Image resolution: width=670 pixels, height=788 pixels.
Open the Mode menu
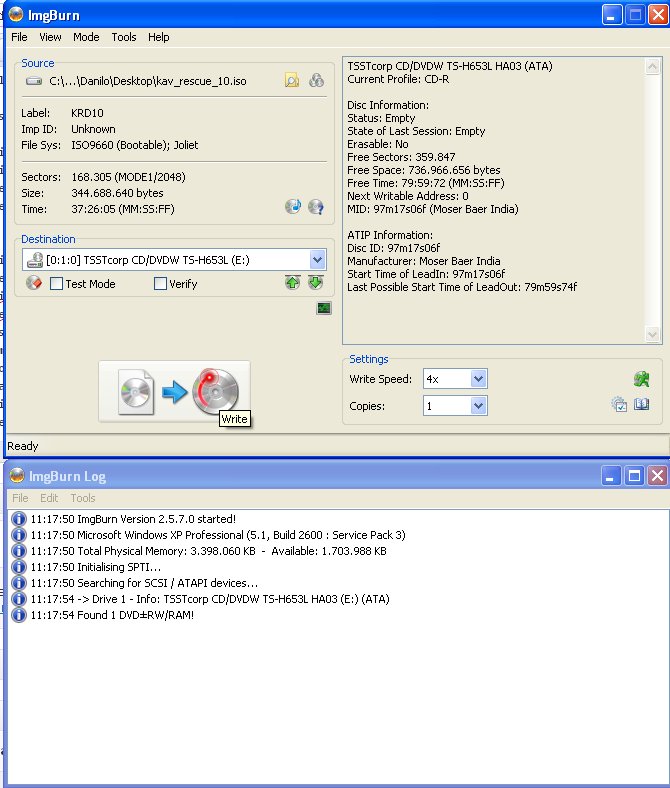86,37
